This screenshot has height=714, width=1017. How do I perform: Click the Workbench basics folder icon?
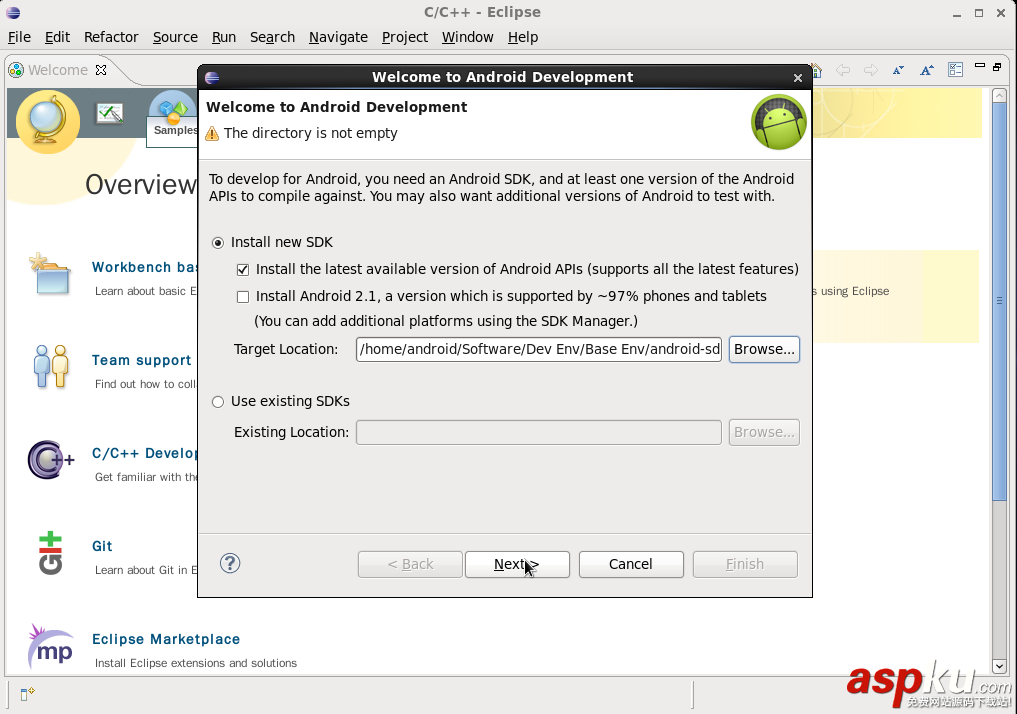50,274
